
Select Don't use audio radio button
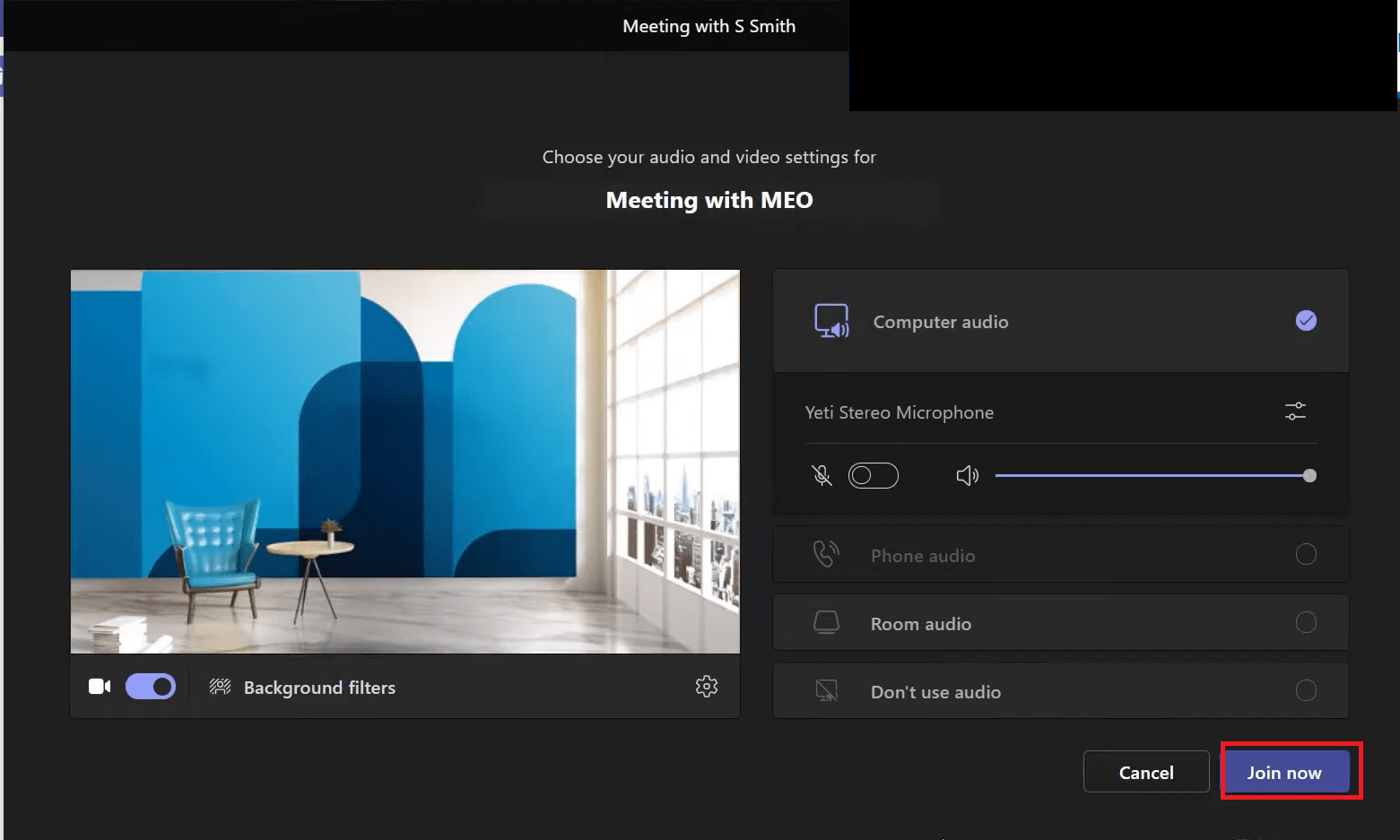tap(1306, 690)
